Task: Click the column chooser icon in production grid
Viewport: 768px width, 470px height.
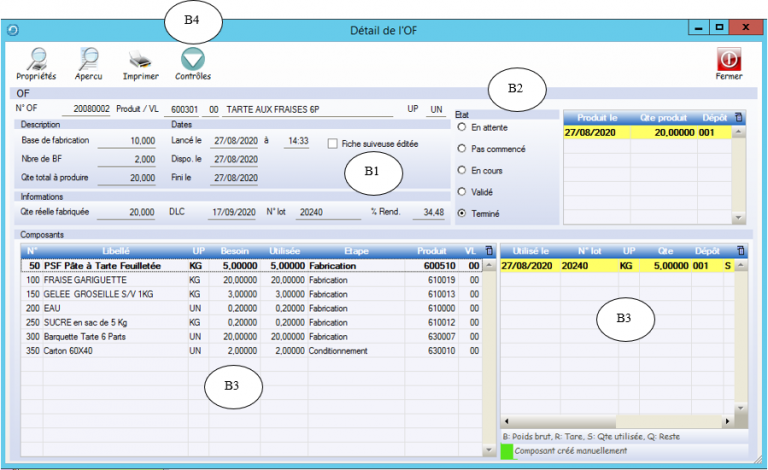Action: (x=738, y=117)
